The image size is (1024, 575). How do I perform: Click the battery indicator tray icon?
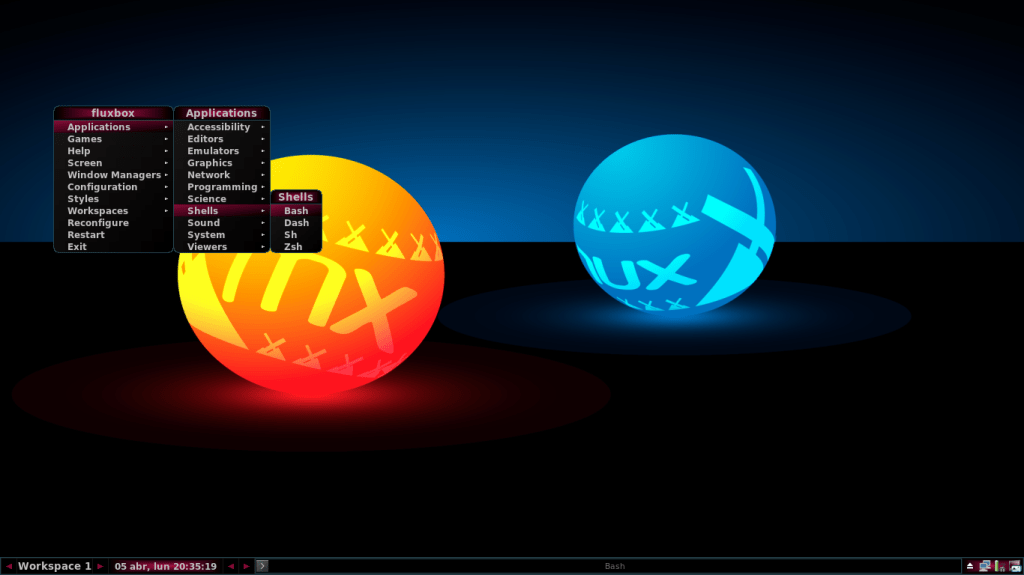[x=999, y=566]
